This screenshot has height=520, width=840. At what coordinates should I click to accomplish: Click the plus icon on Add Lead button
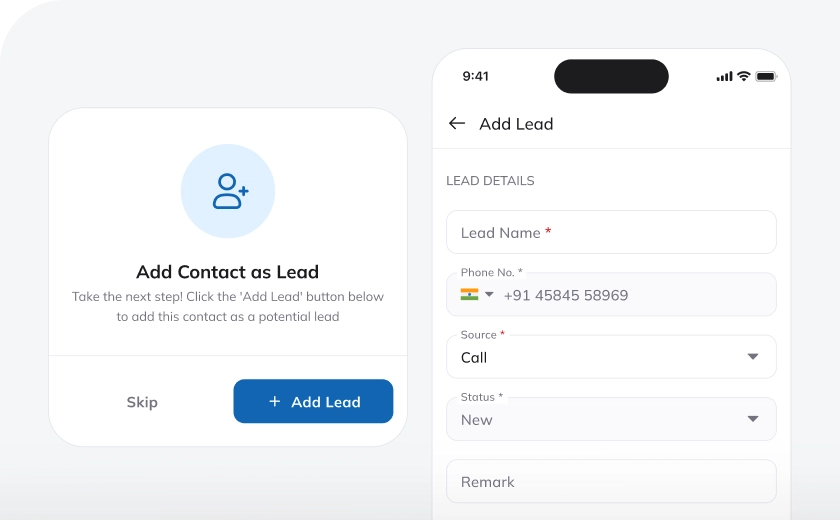(274, 402)
